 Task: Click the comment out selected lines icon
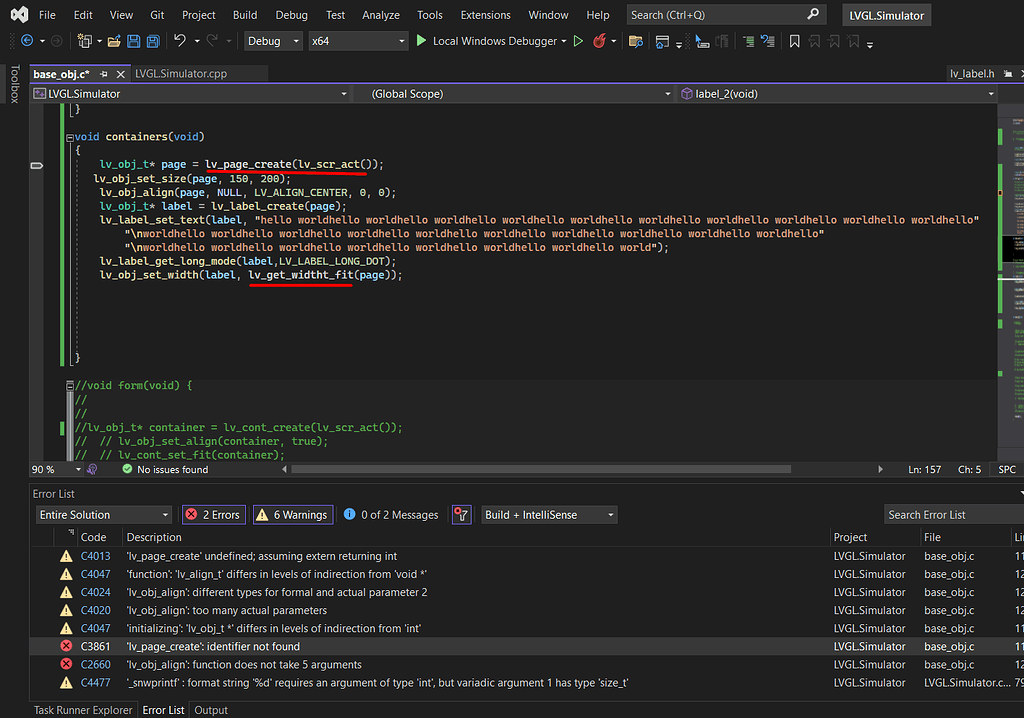click(x=748, y=42)
